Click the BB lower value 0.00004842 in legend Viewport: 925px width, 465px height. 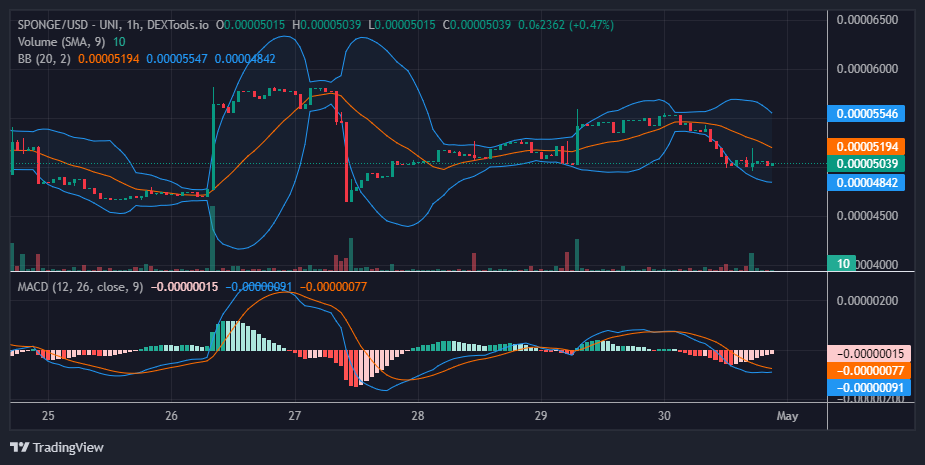point(245,58)
